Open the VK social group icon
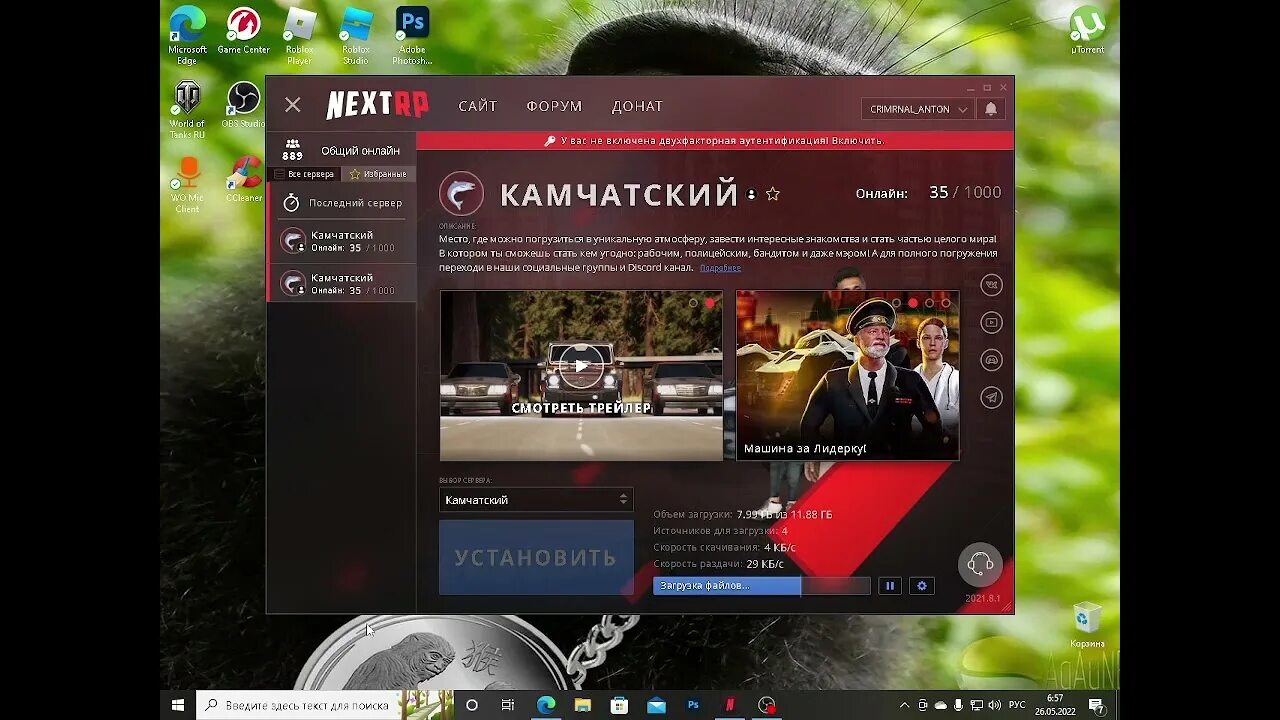The height and width of the screenshot is (720, 1280). click(991, 285)
